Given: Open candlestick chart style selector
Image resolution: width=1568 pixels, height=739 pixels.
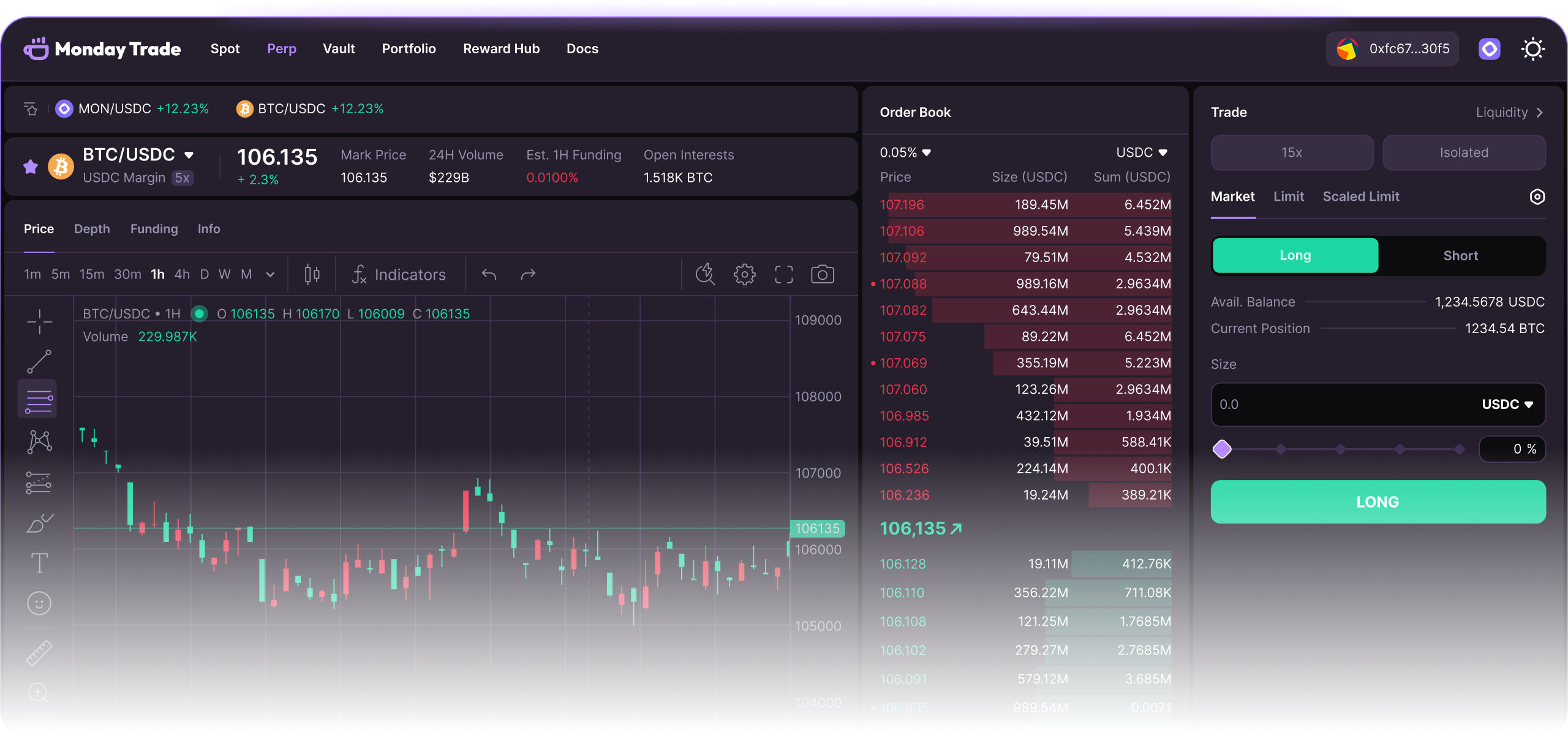Looking at the screenshot, I should coord(312,274).
